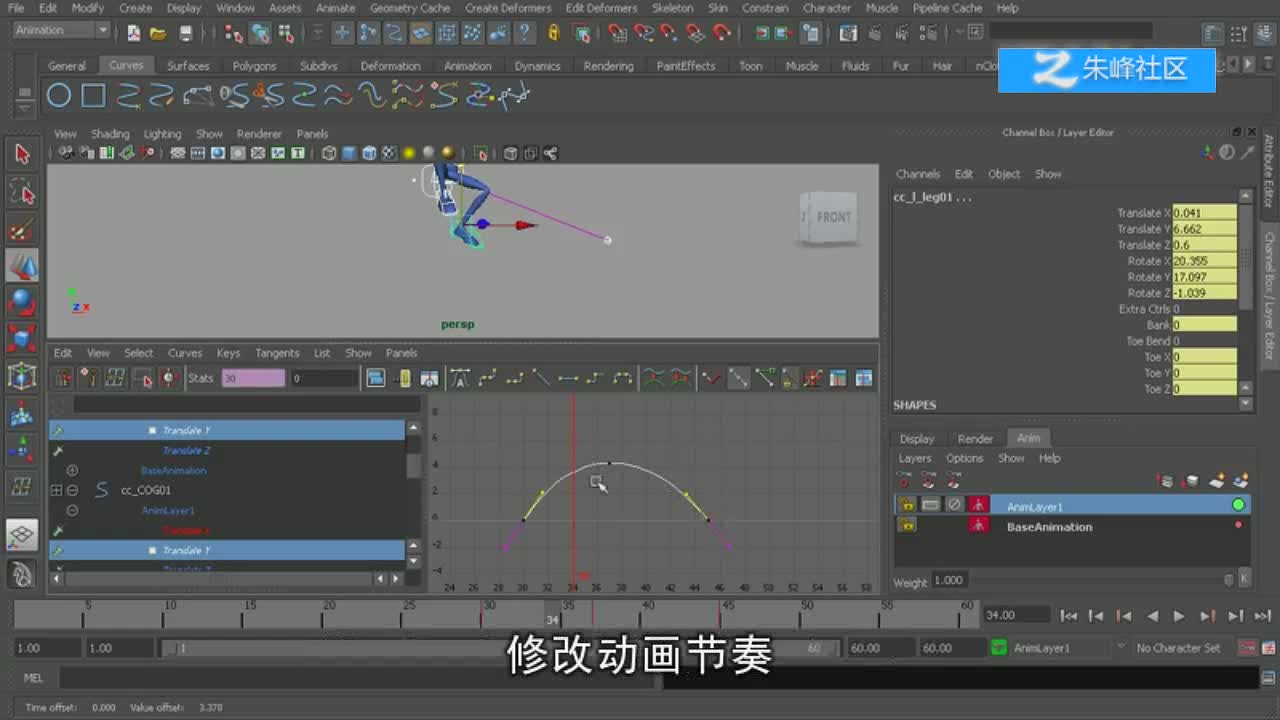This screenshot has height=720, width=1280.
Task: Switch to the Polygons shelf tab
Action: click(254, 66)
